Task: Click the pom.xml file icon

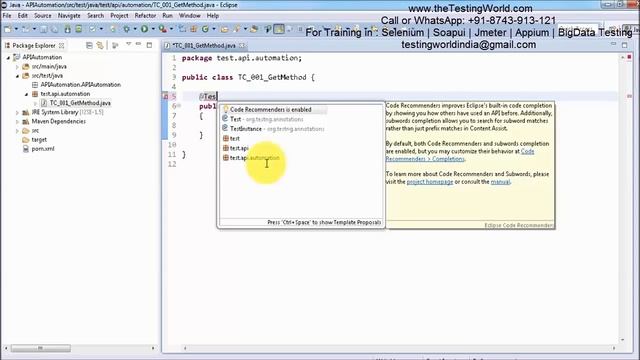Action: click(x=26, y=149)
